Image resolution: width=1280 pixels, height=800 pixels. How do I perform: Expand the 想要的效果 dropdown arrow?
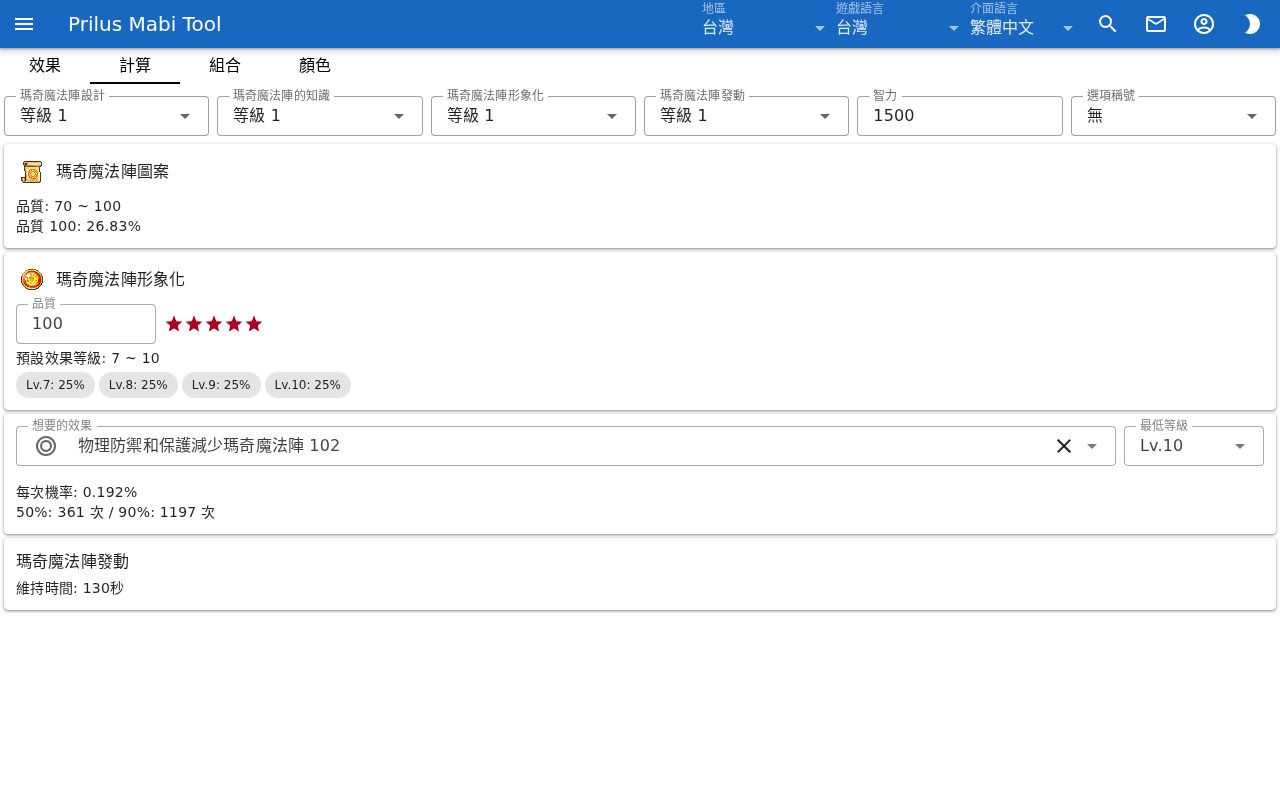tap(1092, 446)
